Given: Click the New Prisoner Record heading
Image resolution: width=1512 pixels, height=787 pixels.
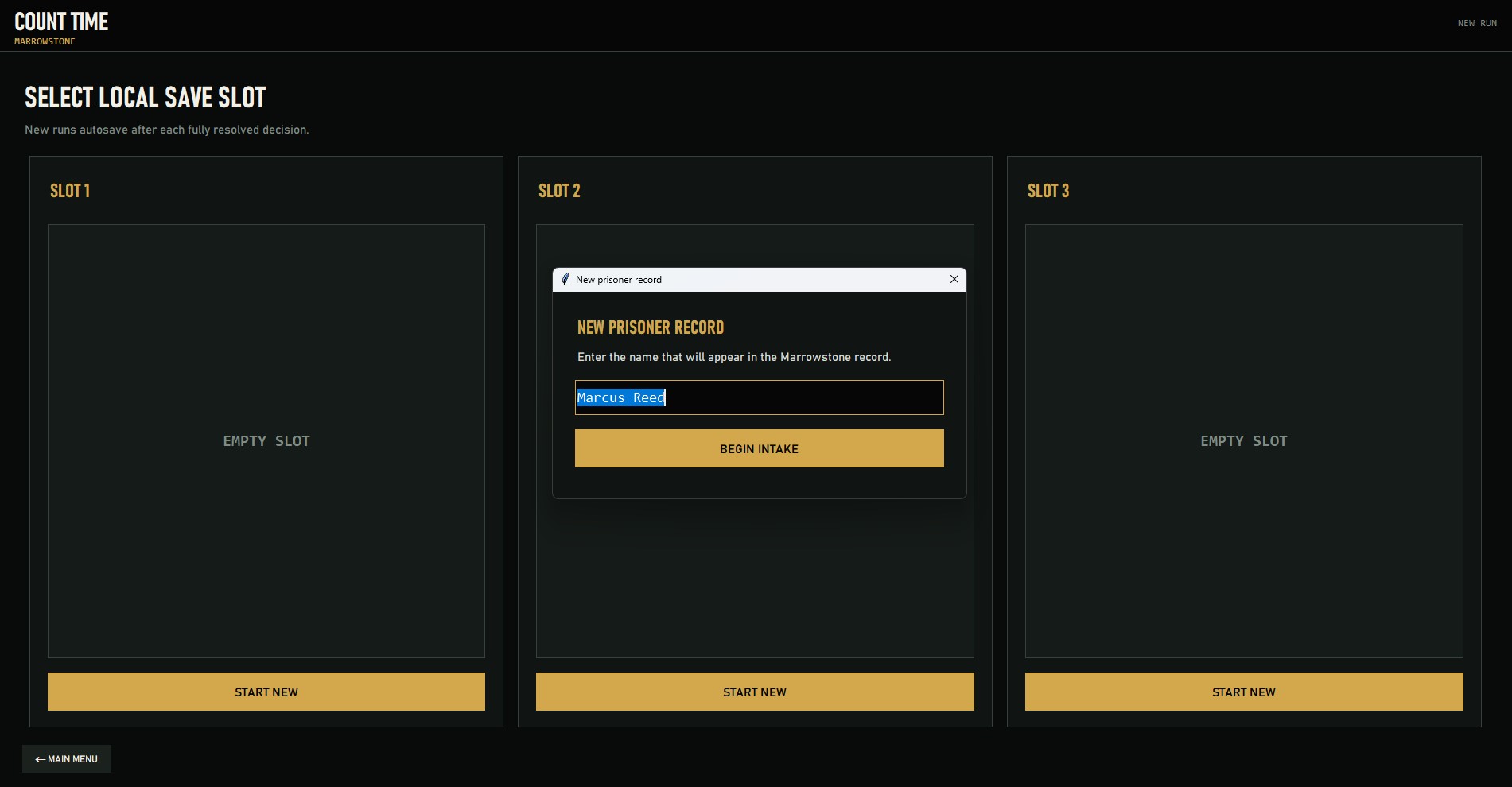Looking at the screenshot, I should (x=651, y=328).
